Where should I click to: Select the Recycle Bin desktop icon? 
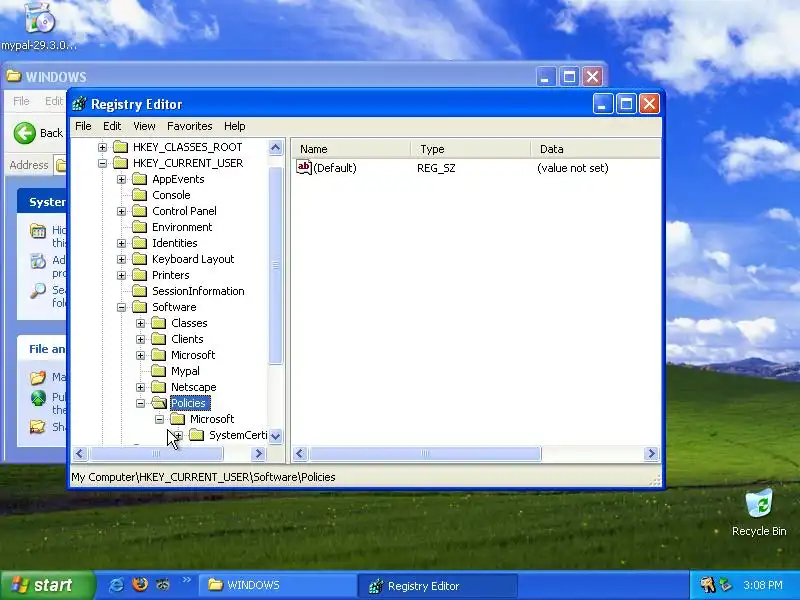(x=759, y=513)
